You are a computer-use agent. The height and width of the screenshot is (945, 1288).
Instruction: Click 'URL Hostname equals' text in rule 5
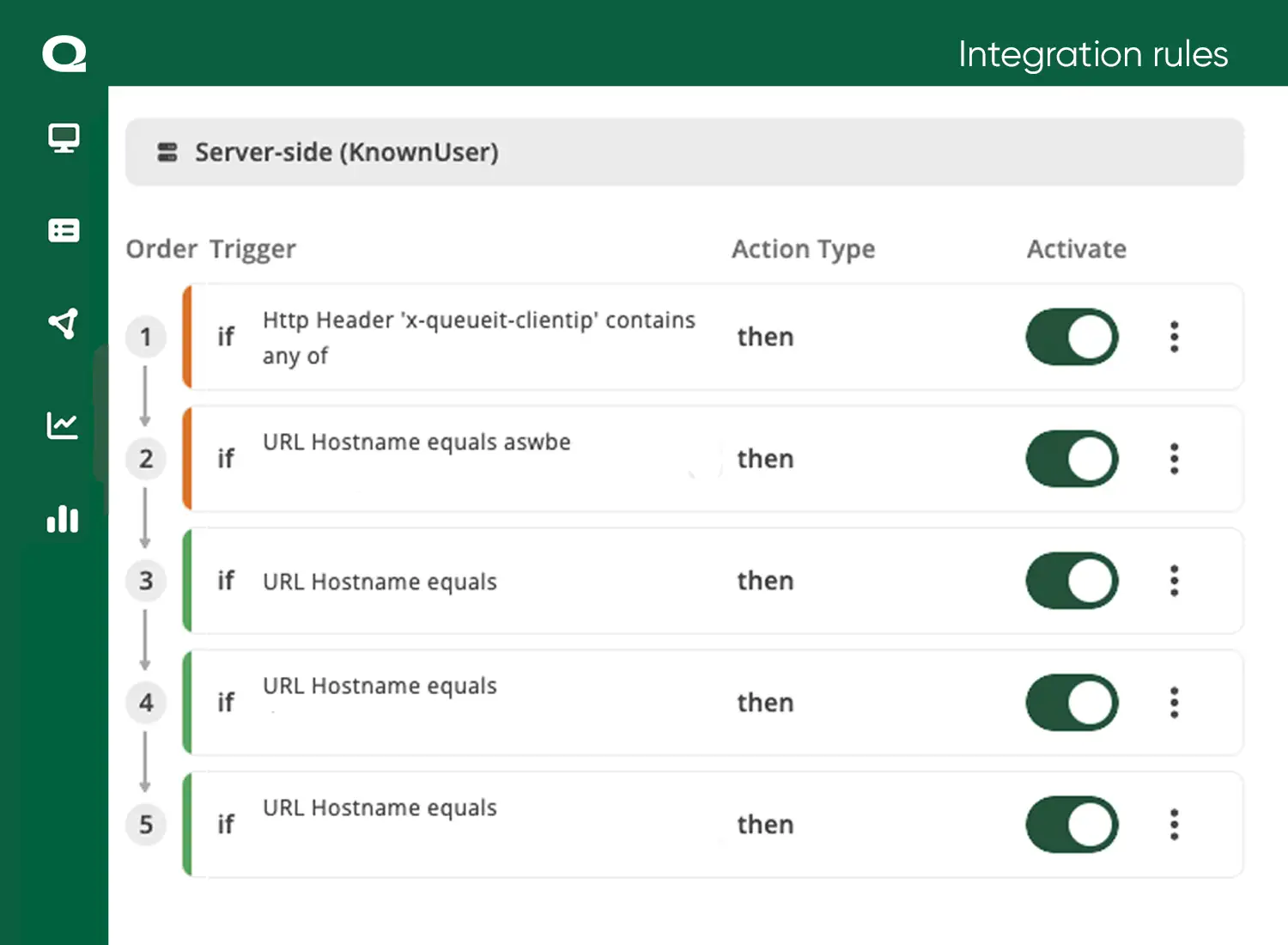(x=380, y=808)
